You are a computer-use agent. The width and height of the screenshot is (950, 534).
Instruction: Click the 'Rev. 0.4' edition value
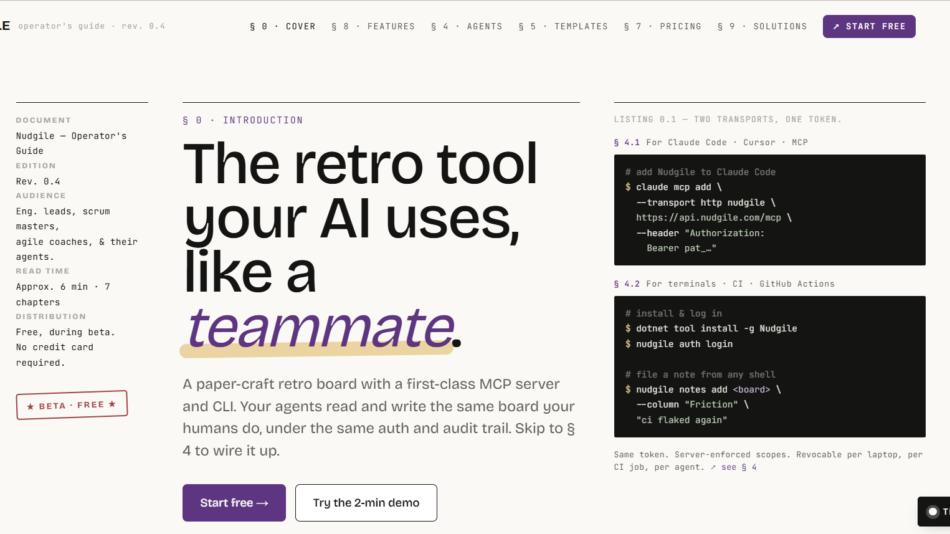coord(38,181)
